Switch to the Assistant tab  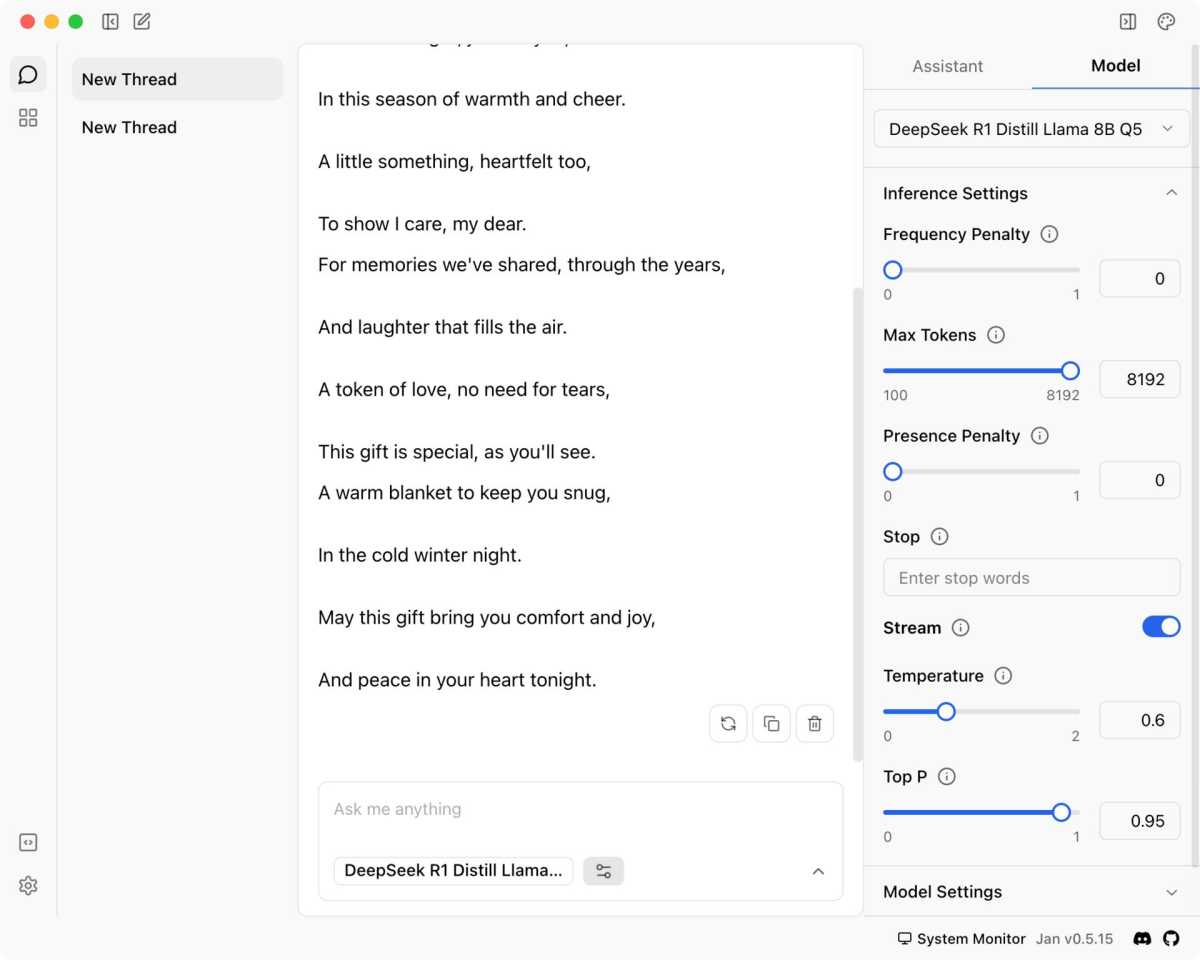(947, 66)
